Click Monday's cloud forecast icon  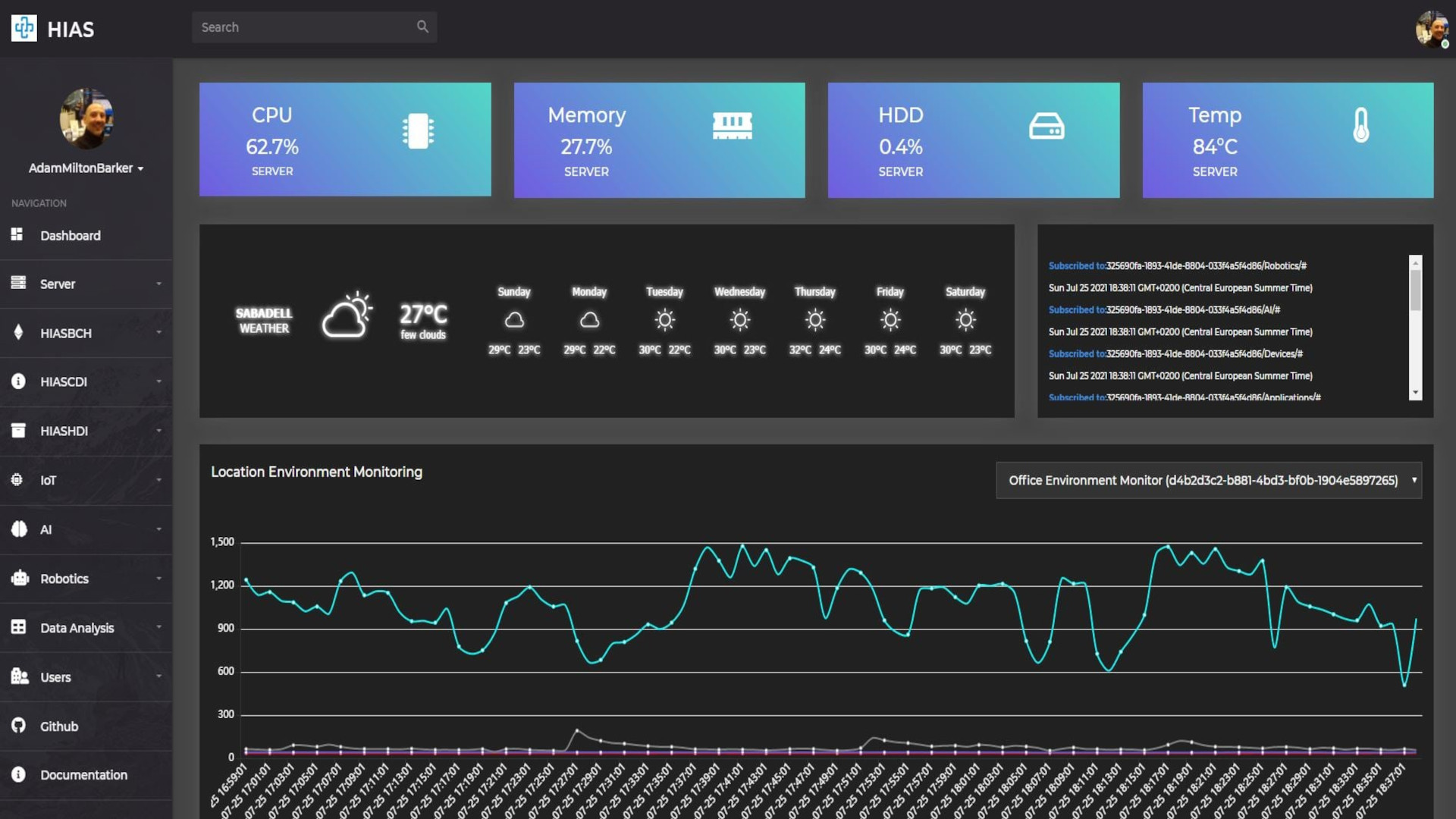point(589,320)
